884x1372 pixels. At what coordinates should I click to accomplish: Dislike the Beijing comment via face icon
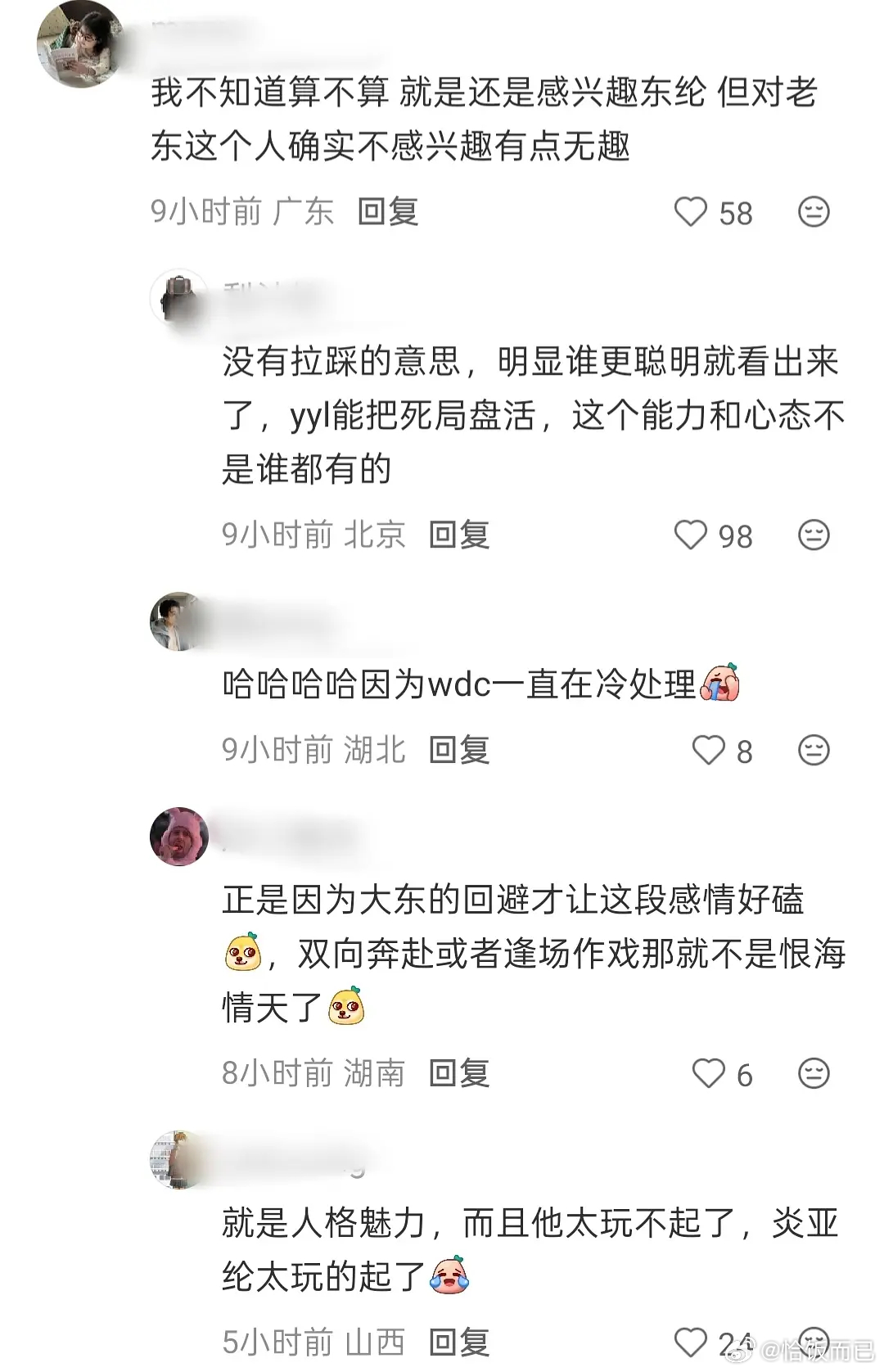click(814, 535)
